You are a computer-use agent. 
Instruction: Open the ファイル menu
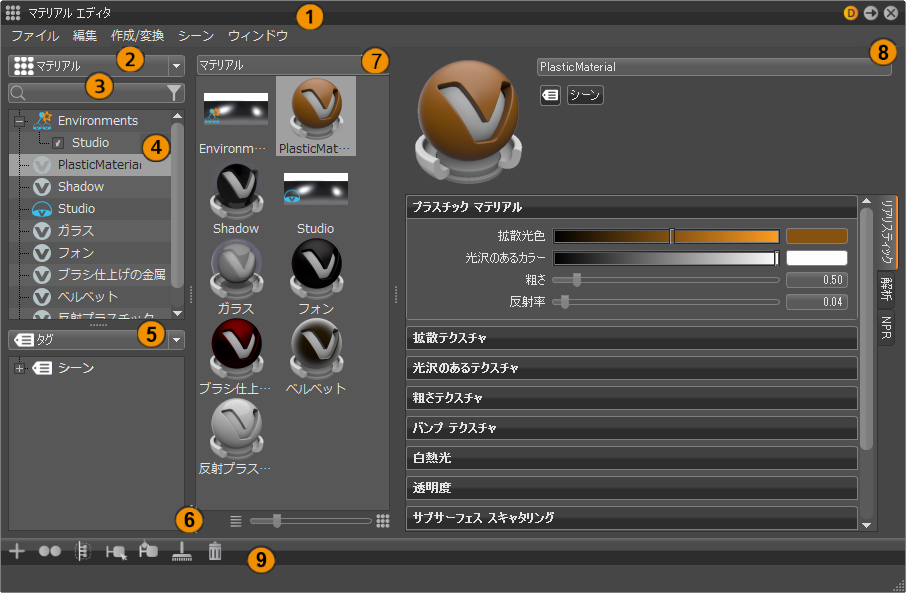(x=35, y=36)
